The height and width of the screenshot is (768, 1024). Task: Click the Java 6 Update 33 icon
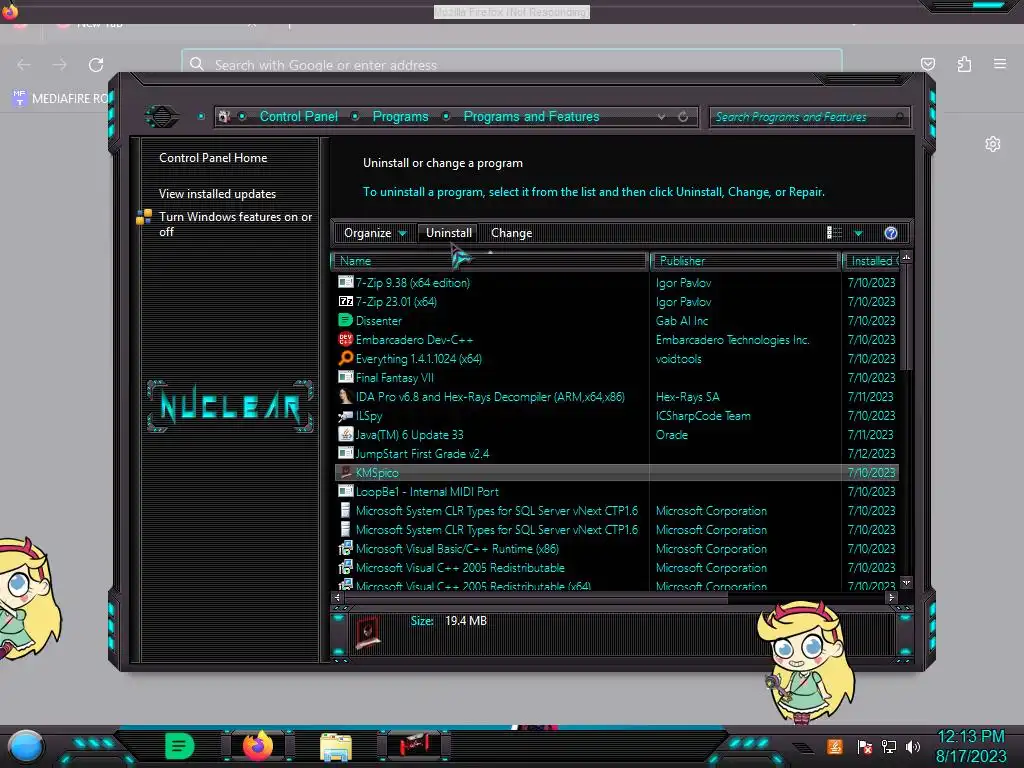345,434
